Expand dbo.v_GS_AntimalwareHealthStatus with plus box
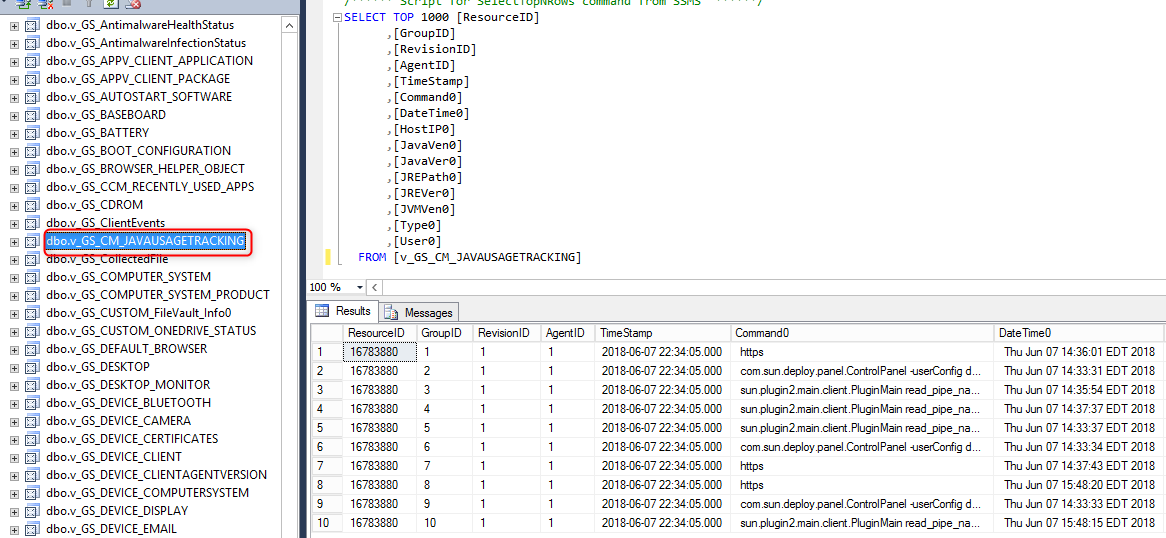1166x538 pixels. coord(14,25)
